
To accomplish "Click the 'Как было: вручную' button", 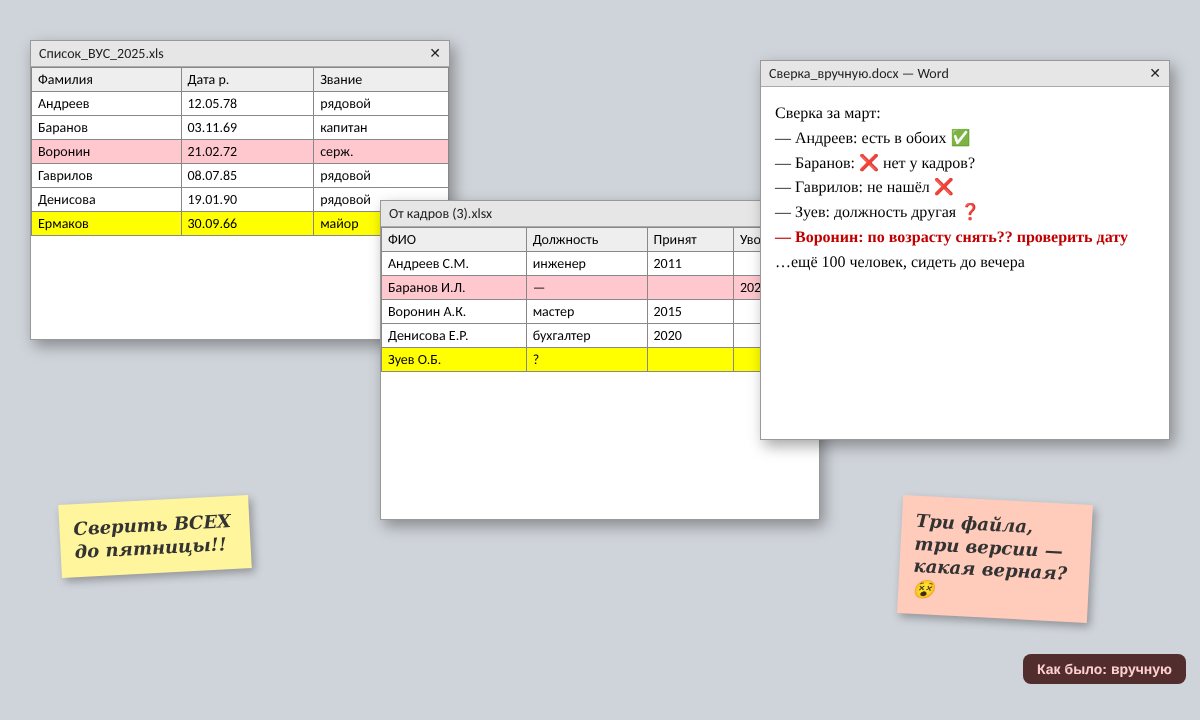I will pyautogui.click(x=1104, y=669).
